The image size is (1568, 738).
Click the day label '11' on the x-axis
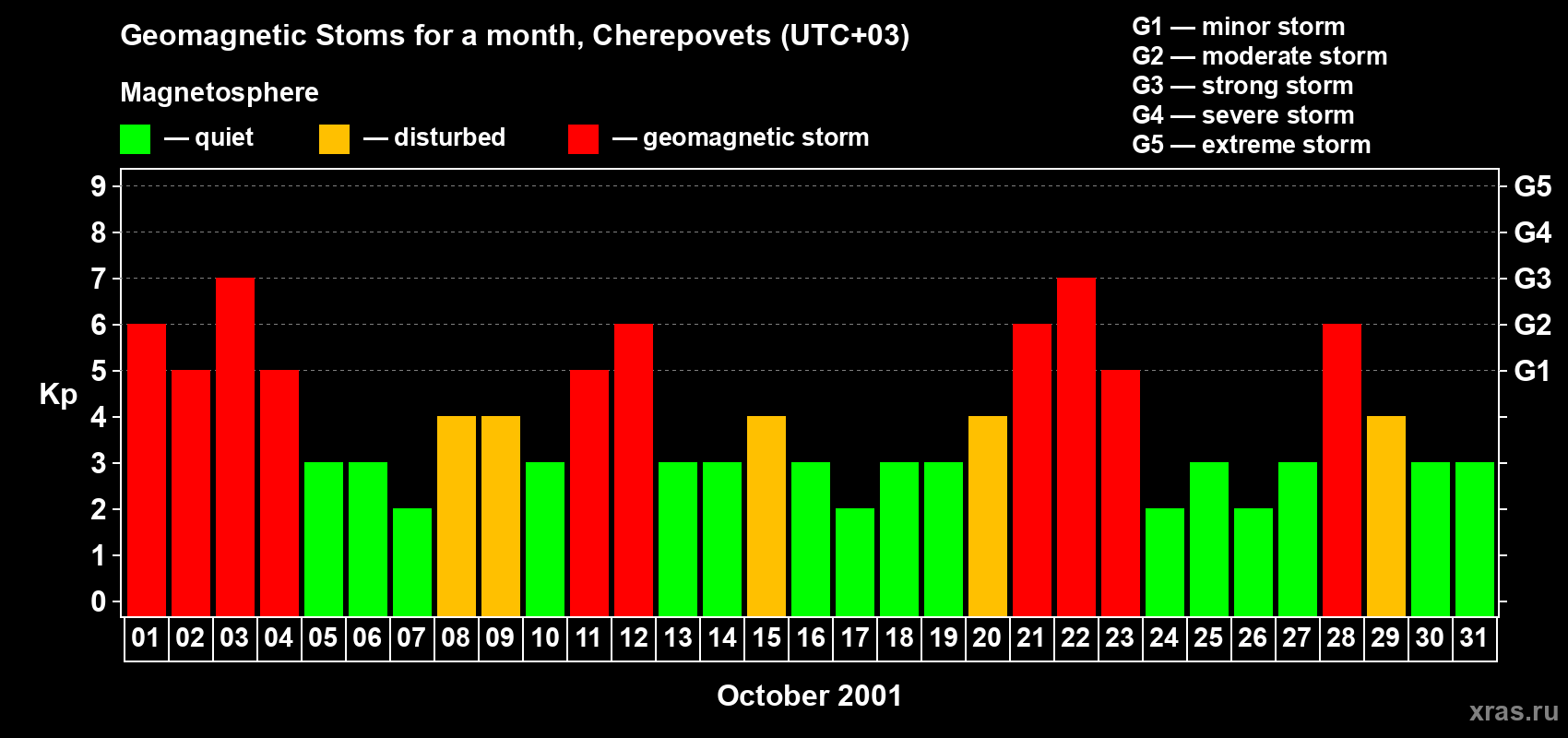pyautogui.click(x=588, y=638)
